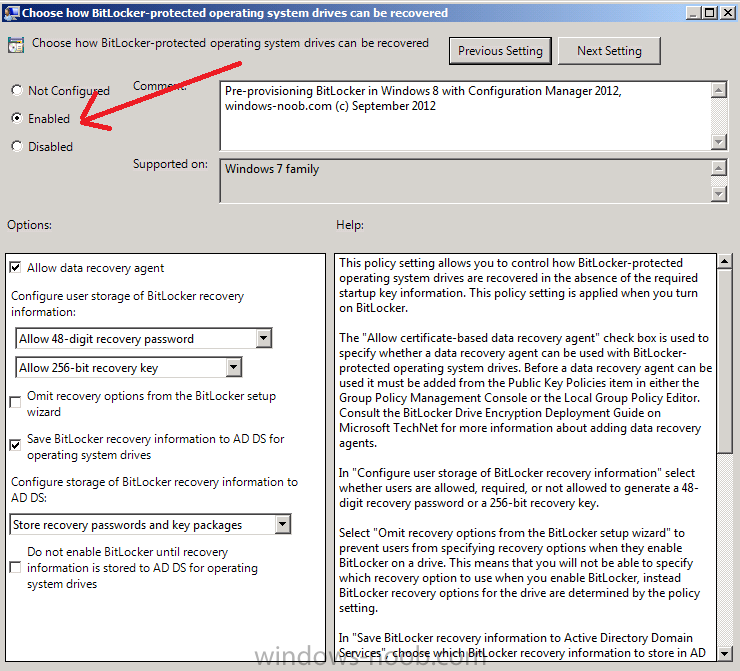Go to Next Setting

point(609,51)
